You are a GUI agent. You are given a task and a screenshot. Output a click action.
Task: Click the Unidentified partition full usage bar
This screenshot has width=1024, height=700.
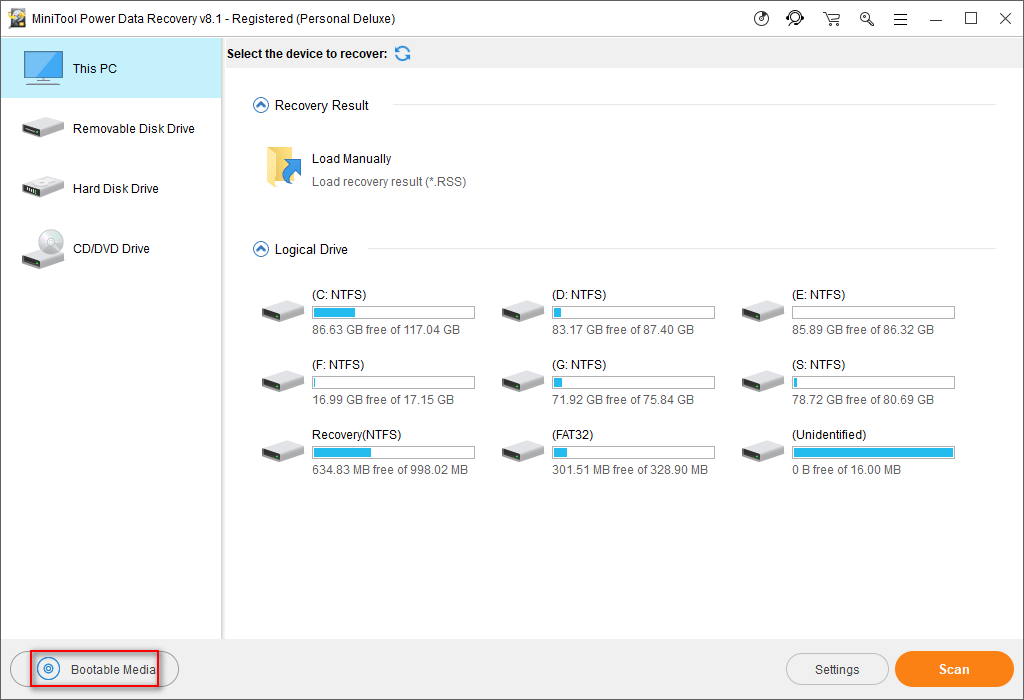873,453
